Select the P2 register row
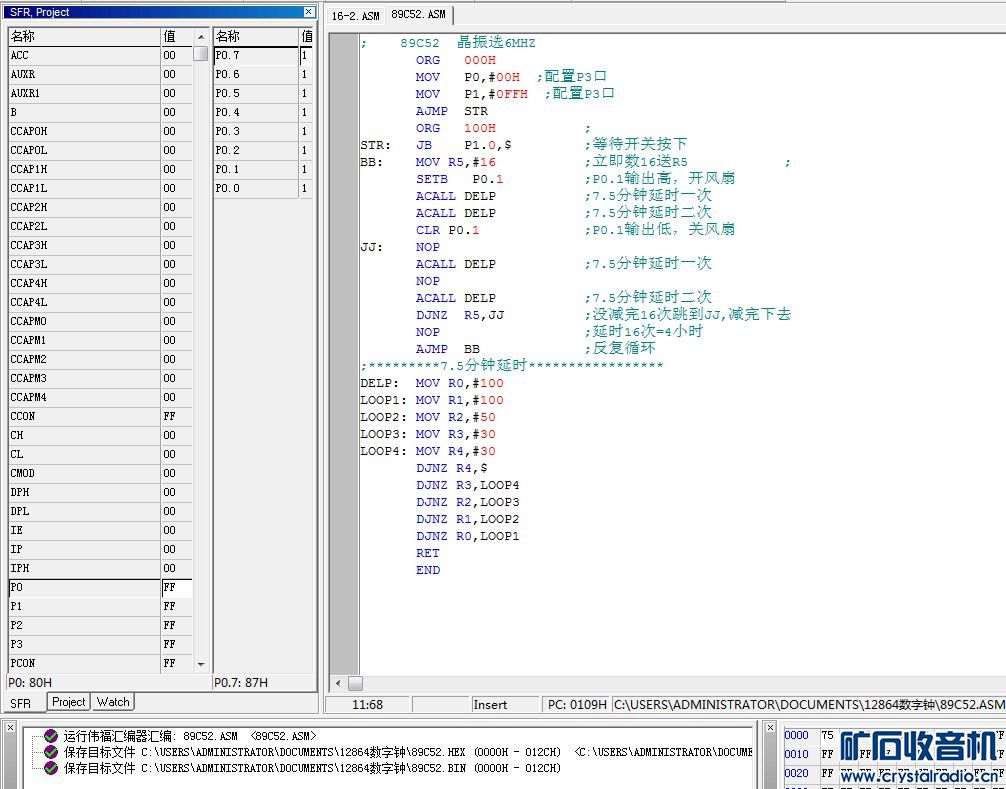The width and height of the screenshot is (1006, 789). [100, 625]
